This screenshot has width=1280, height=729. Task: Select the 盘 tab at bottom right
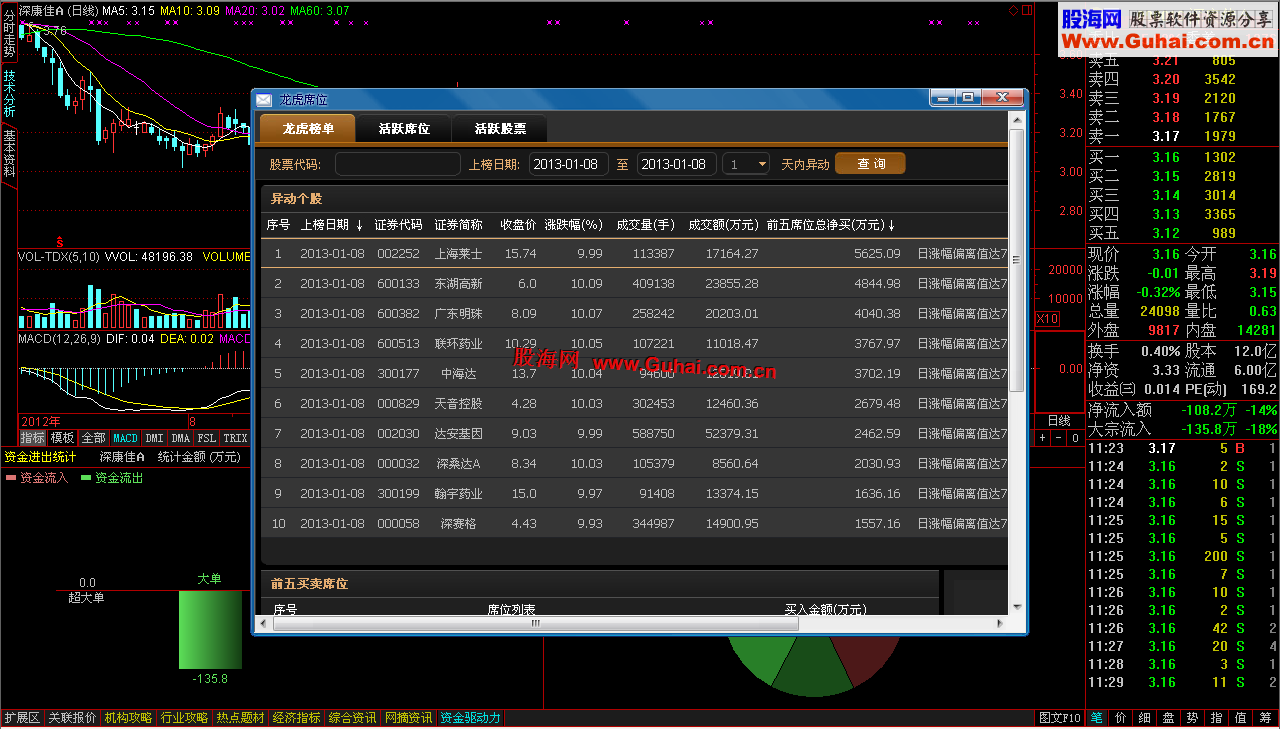[x=1168, y=718]
